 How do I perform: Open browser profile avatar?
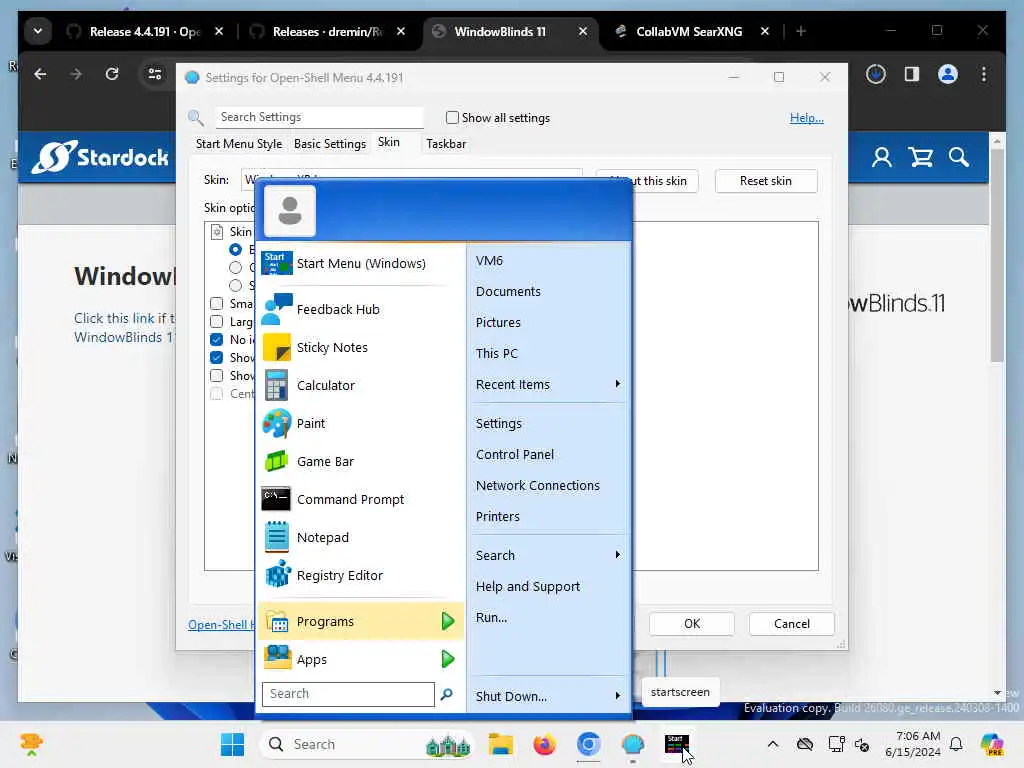pos(948,74)
